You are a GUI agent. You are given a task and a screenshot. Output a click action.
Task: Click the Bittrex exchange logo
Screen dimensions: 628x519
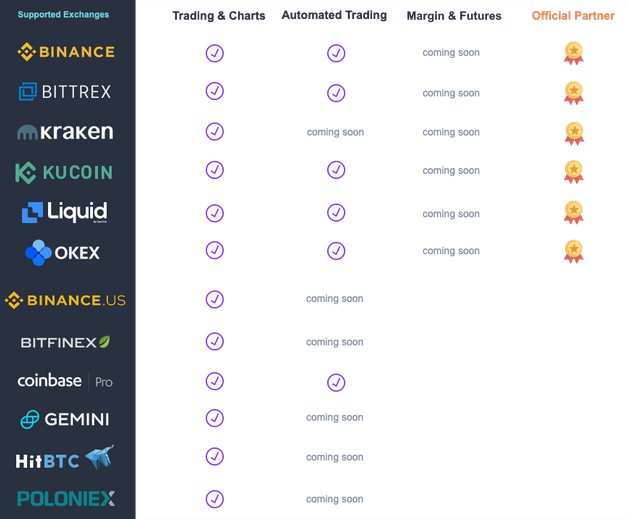[x=65, y=92]
